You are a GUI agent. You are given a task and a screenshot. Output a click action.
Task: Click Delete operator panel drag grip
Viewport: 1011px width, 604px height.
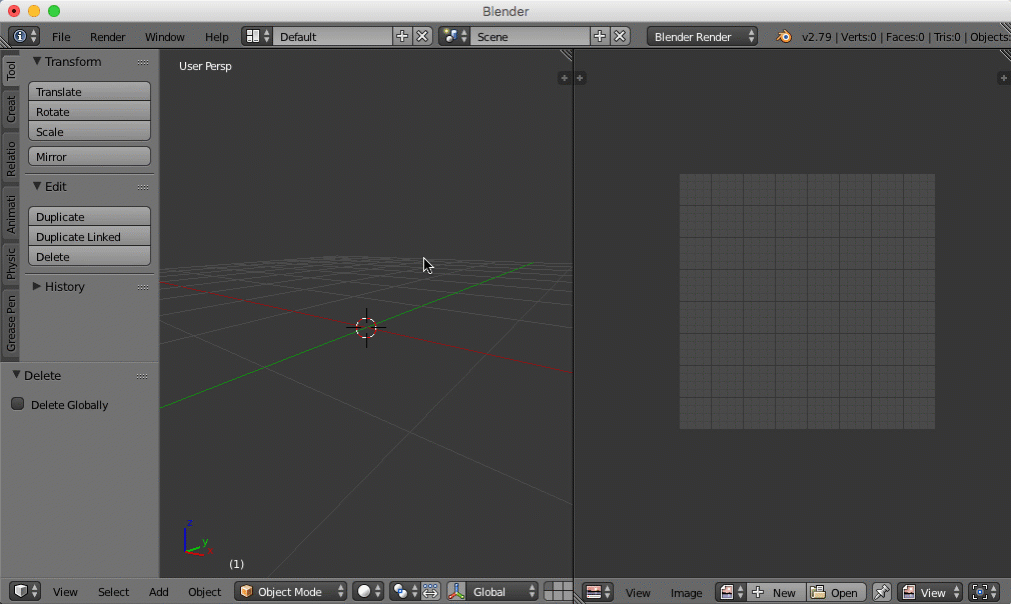142,376
